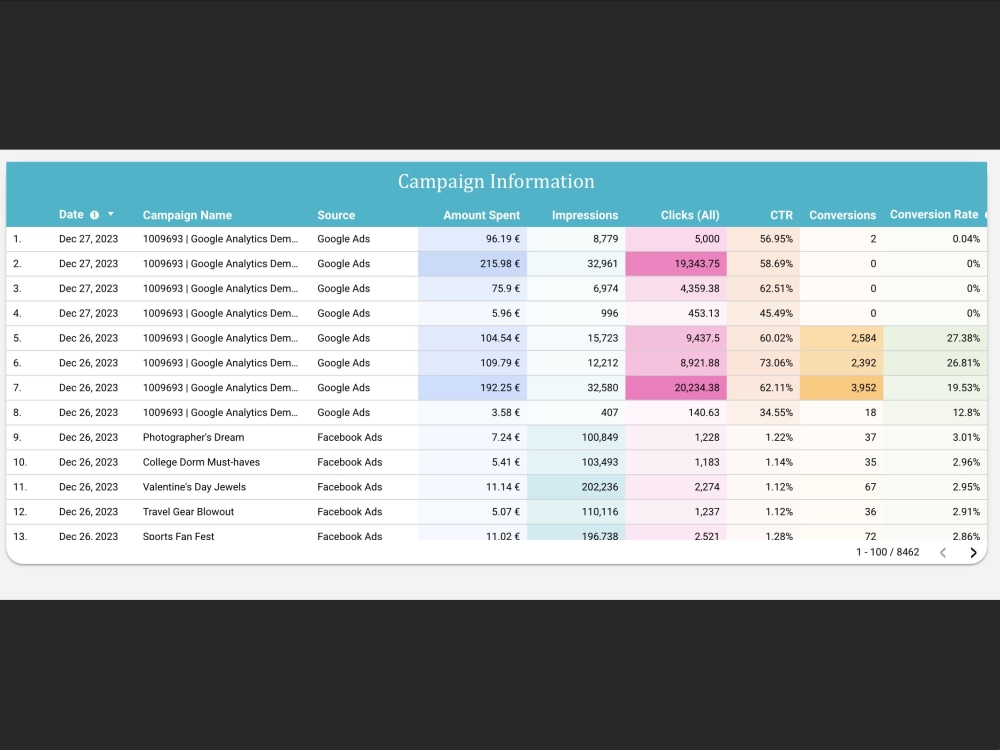Click the previous page chevron
The height and width of the screenshot is (750, 1000).
pos(943,552)
